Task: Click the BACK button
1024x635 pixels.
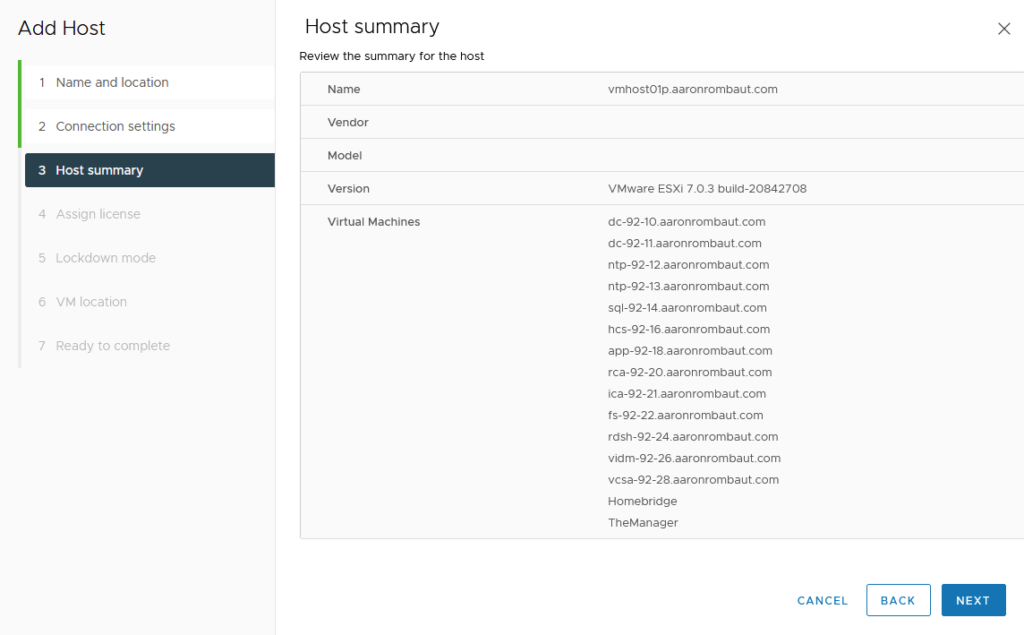Action: [897, 600]
